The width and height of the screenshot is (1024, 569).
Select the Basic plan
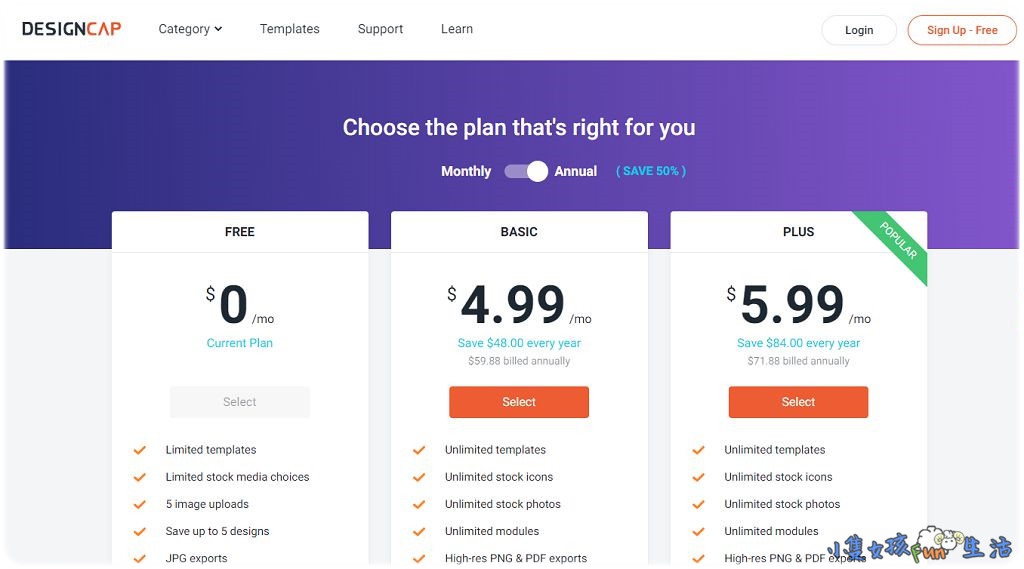(x=519, y=402)
